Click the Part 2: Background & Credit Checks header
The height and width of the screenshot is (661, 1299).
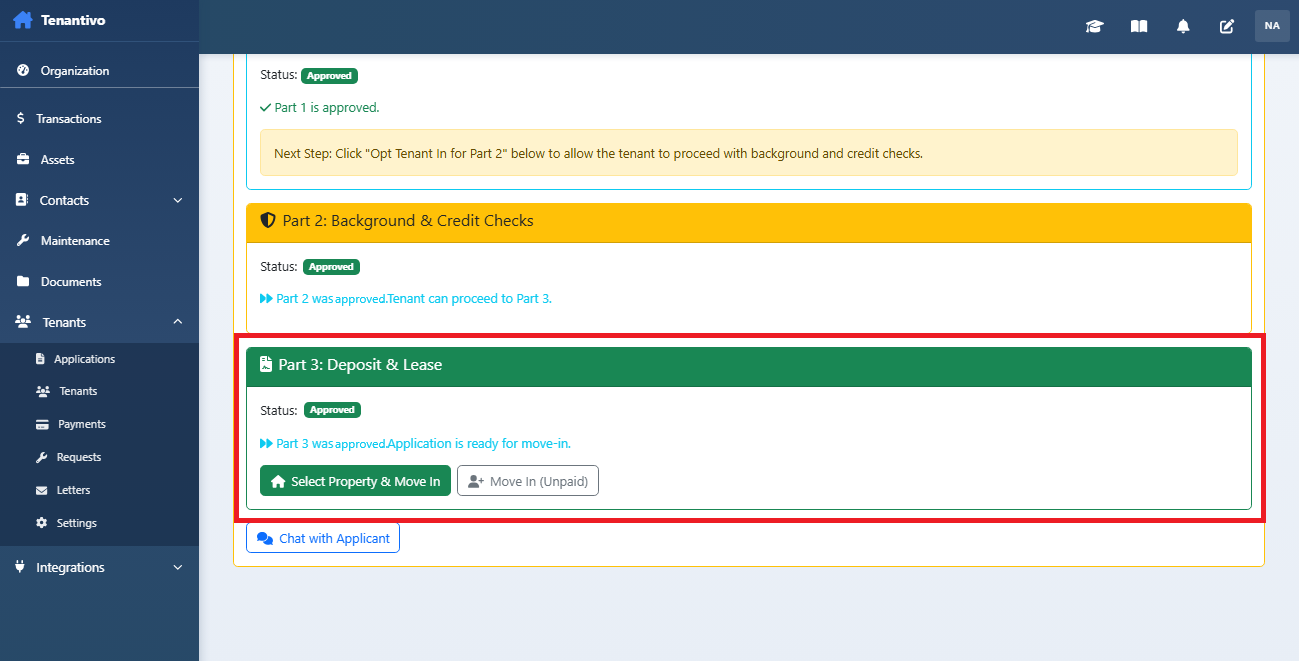tap(749, 221)
